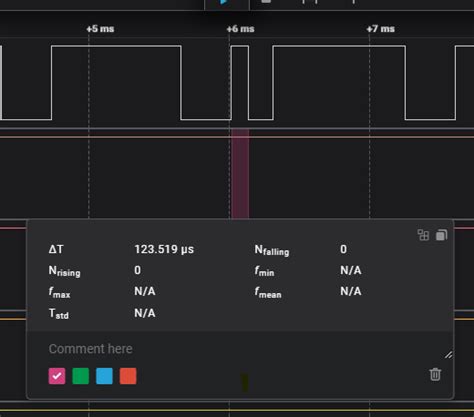Click the Comment here text field
Screen dimensions: 474x417
pos(240,349)
